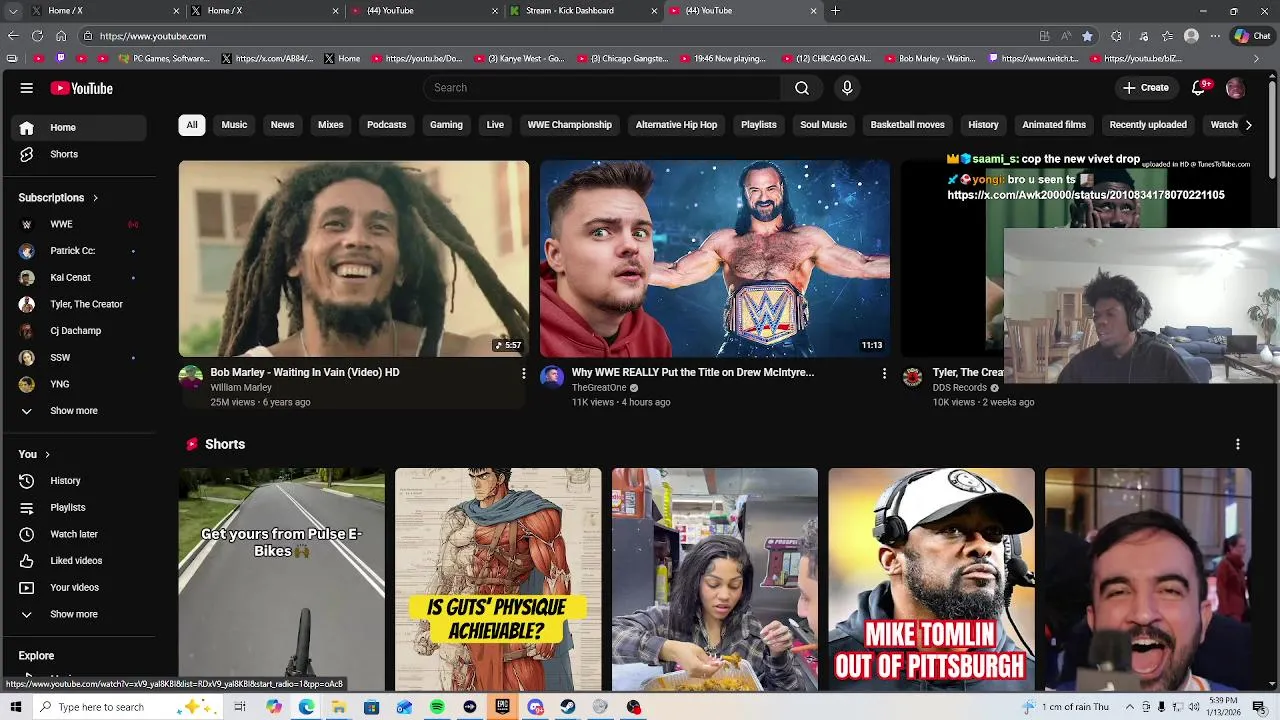
Task: Go back using browser back arrow
Action: pyautogui.click(x=12, y=36)
